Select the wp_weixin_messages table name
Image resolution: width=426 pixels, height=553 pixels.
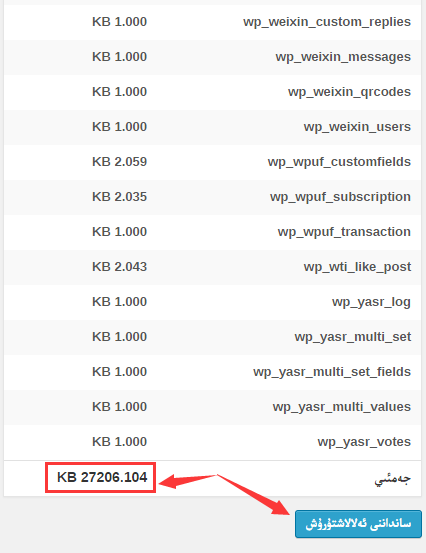point(343,57)
